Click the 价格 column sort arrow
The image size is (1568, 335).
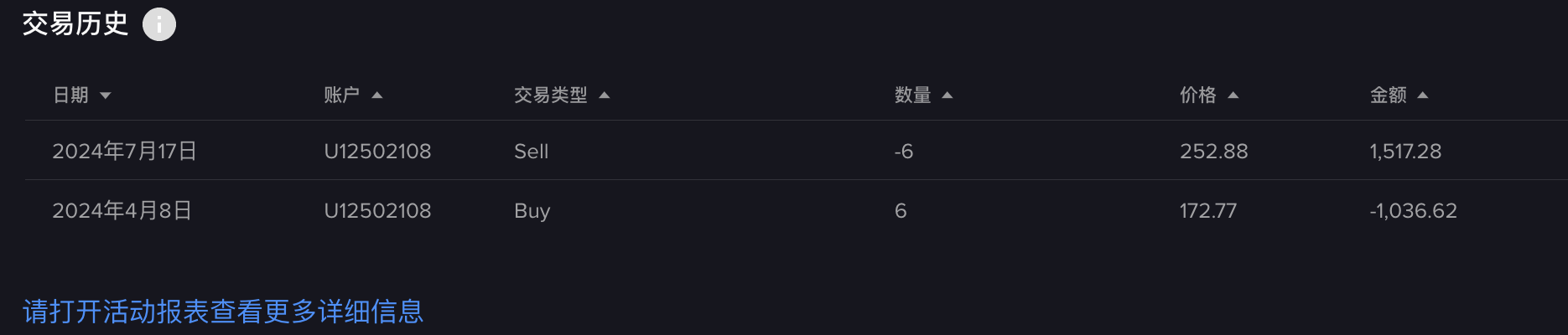pos(1233,95)
